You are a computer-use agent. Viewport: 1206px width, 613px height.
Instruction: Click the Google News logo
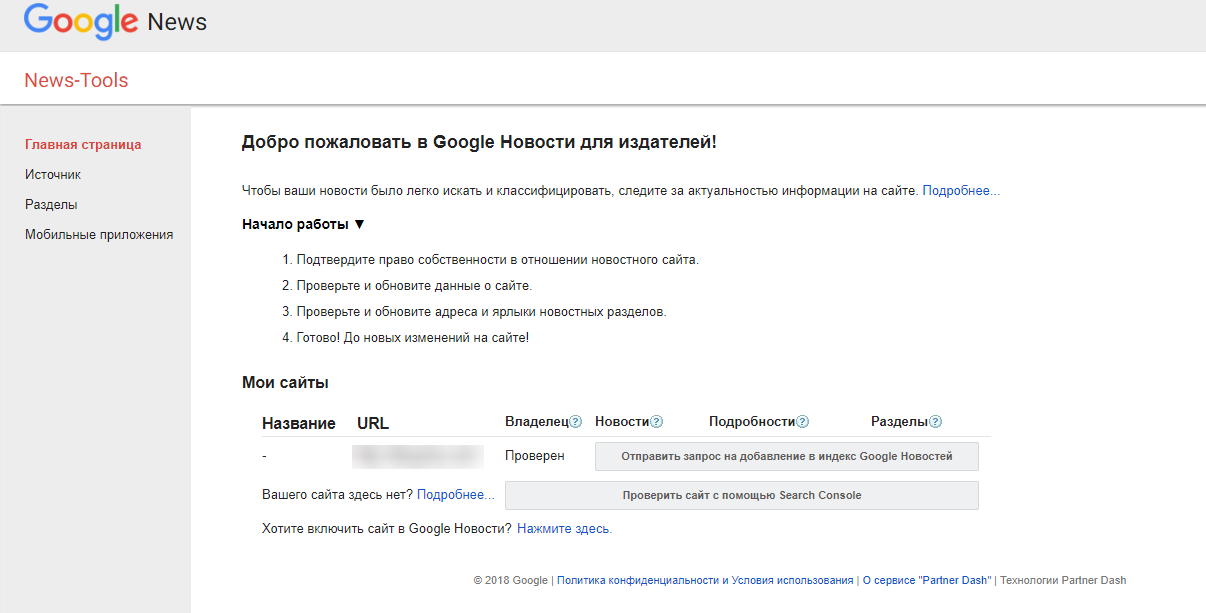click(x=115, y=21)
